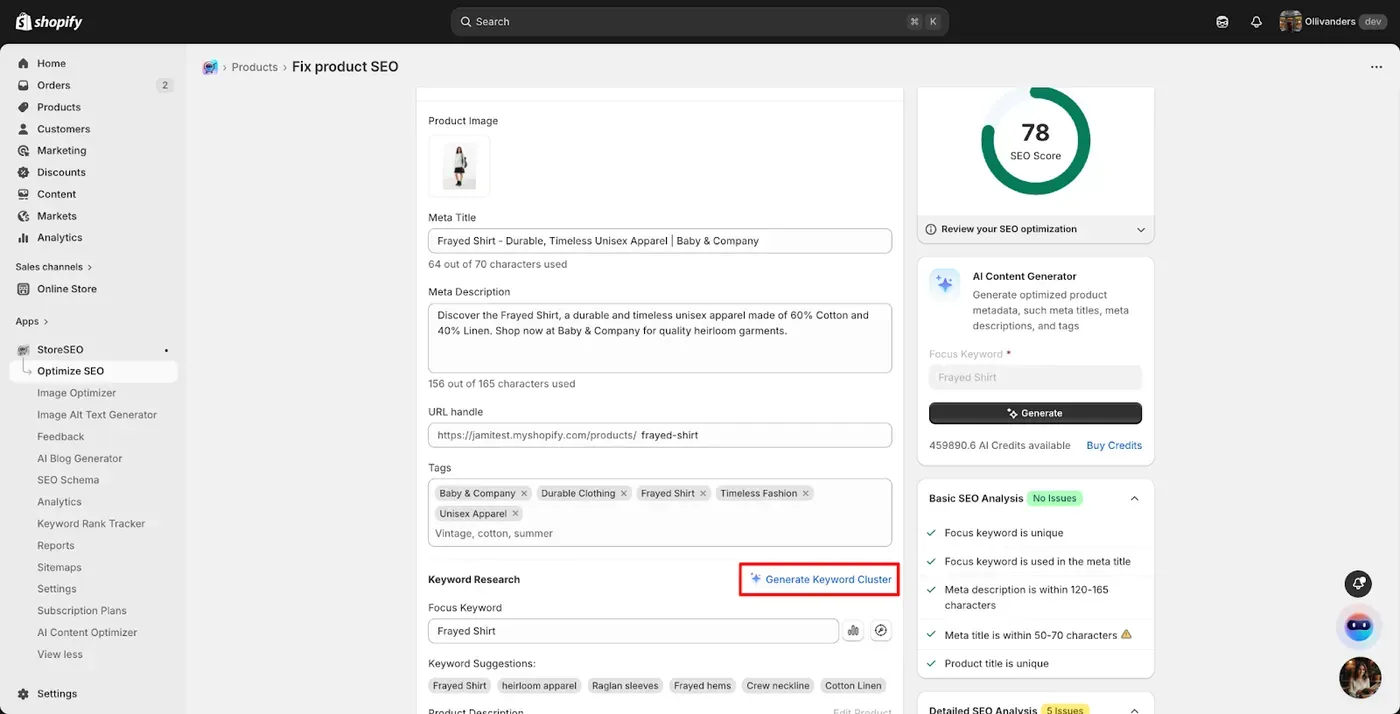The width and height of the screenshot is (1400, 714).
Task: Click the support agent avatar
Action: pyautogui.click(x=1359, y=678)
